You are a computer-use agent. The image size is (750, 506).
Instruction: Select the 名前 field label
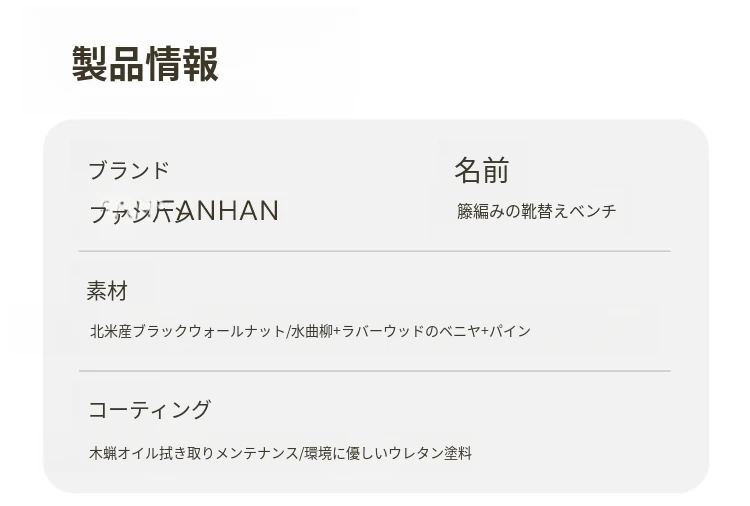481,171
